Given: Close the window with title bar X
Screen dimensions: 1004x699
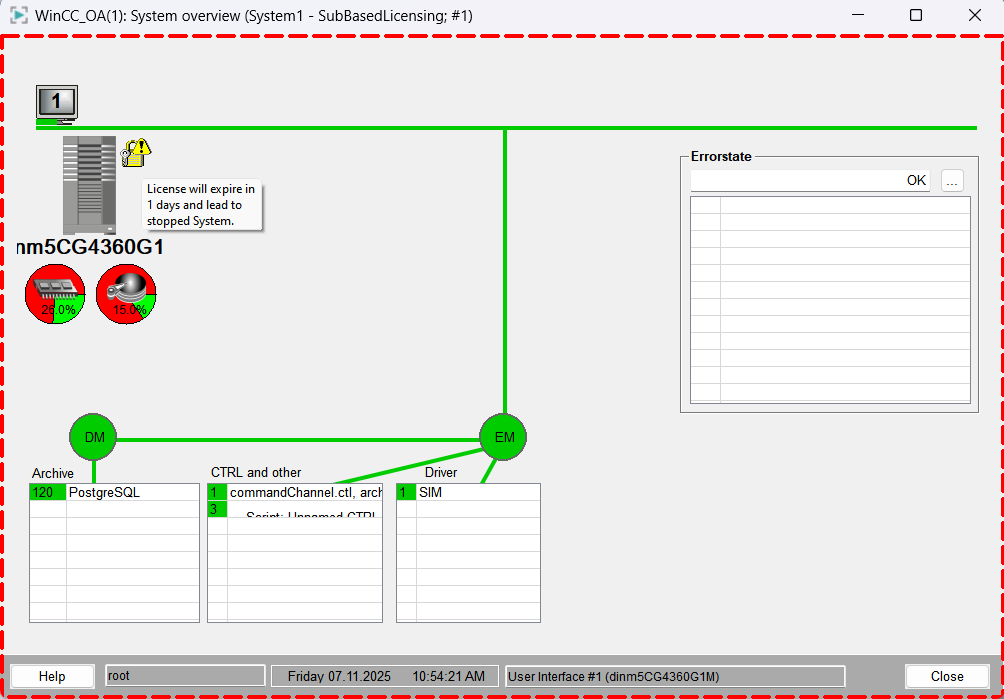Looking at the screenshot, I should tap(975, 15).
